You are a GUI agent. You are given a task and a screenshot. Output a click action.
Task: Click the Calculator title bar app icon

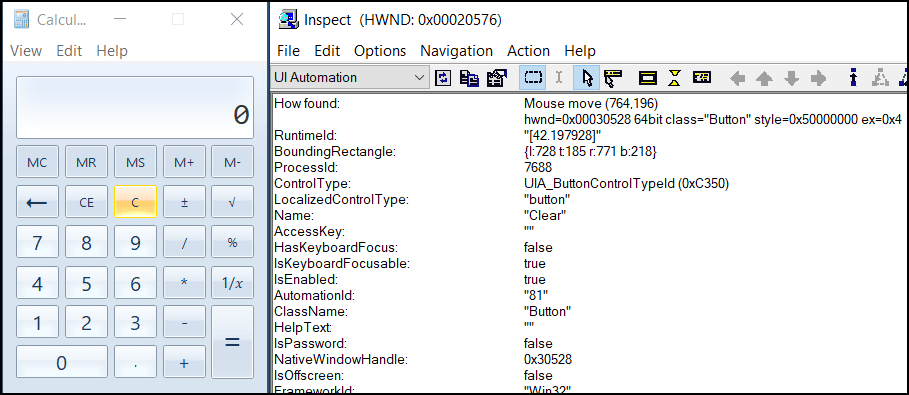21,20
